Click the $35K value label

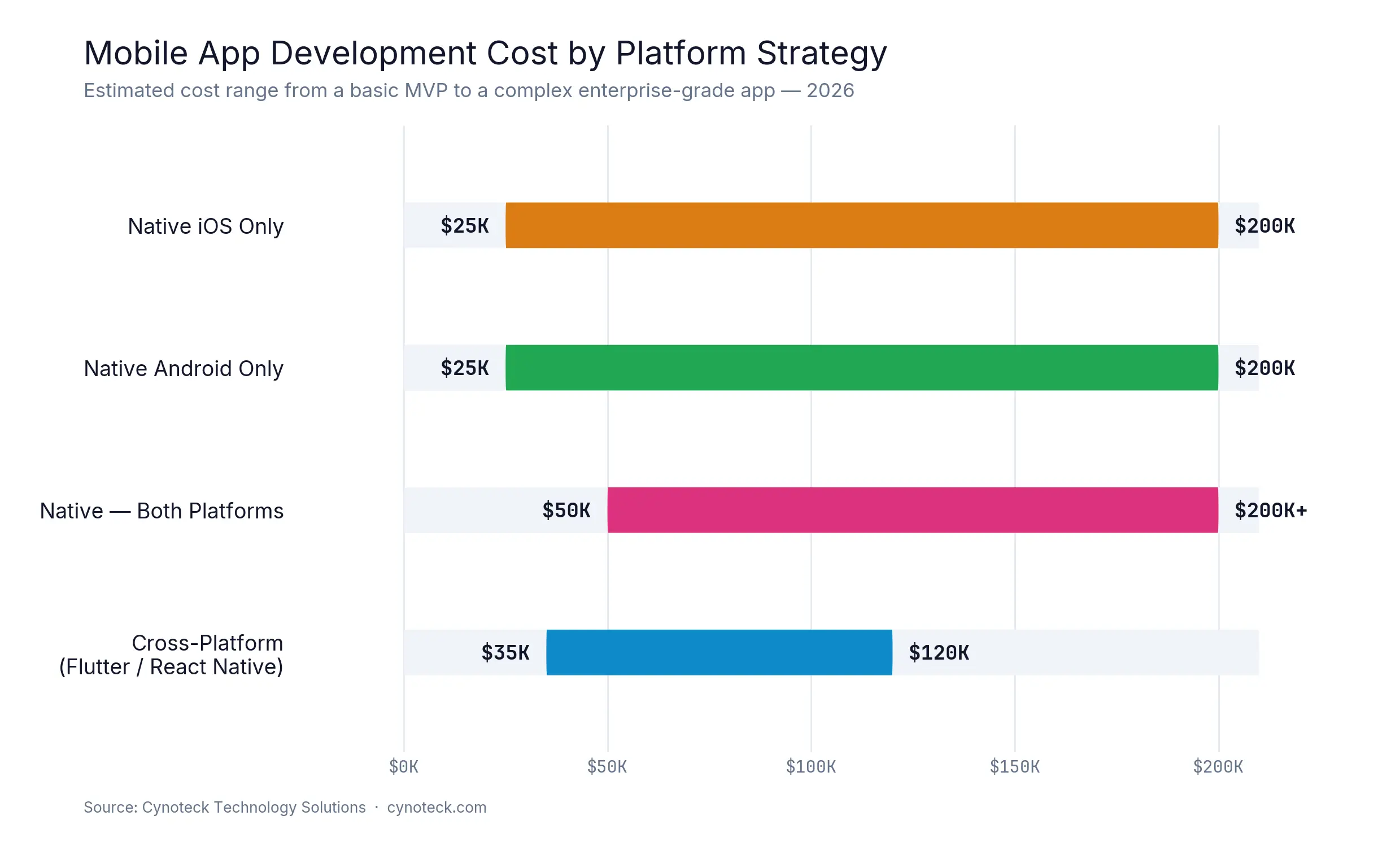[x=505, y=653]
